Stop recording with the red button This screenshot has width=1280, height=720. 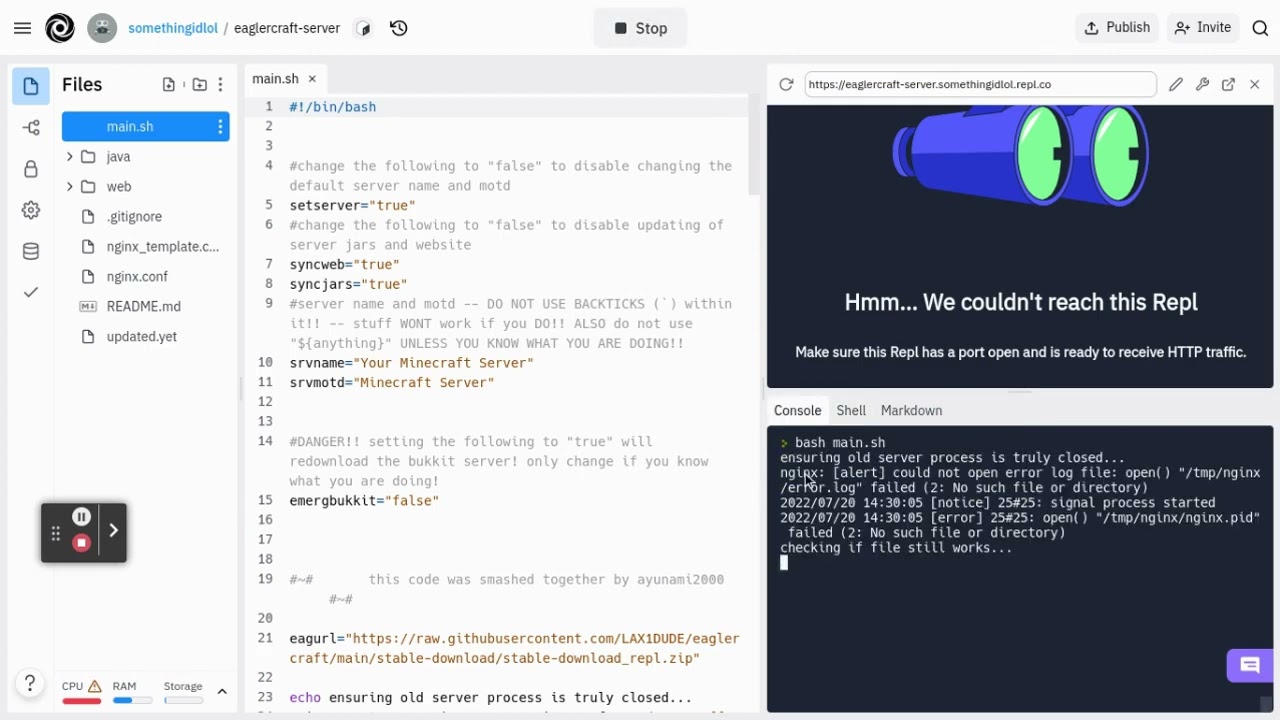point(81,543)
